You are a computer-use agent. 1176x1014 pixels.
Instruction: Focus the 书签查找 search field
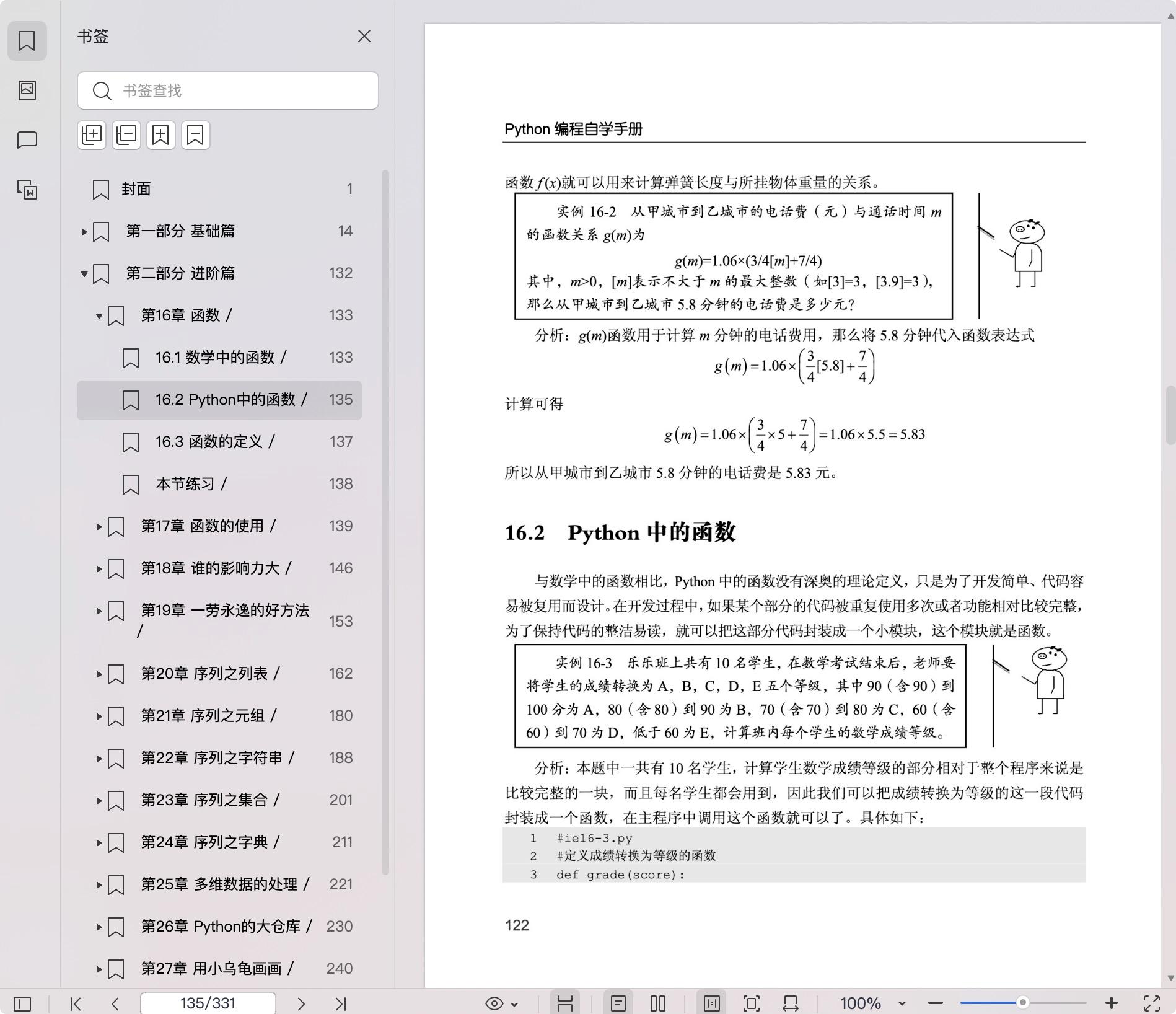point(228,90)
